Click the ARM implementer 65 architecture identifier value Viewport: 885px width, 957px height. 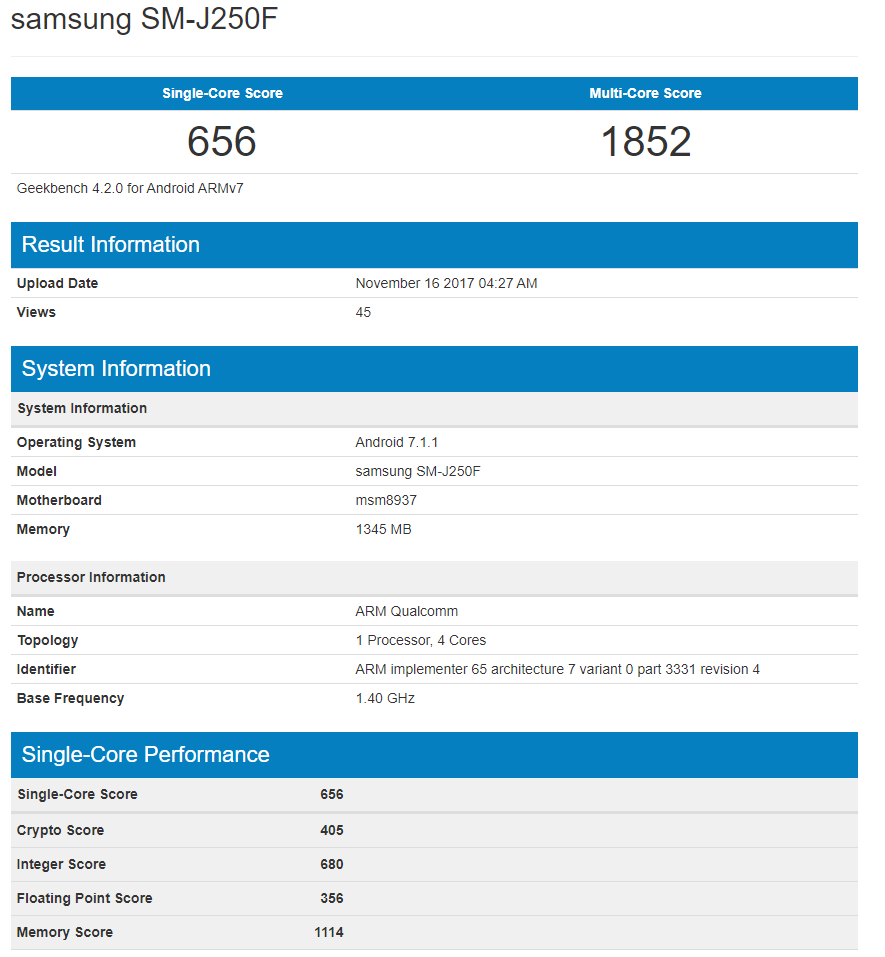tap(558, 670)
